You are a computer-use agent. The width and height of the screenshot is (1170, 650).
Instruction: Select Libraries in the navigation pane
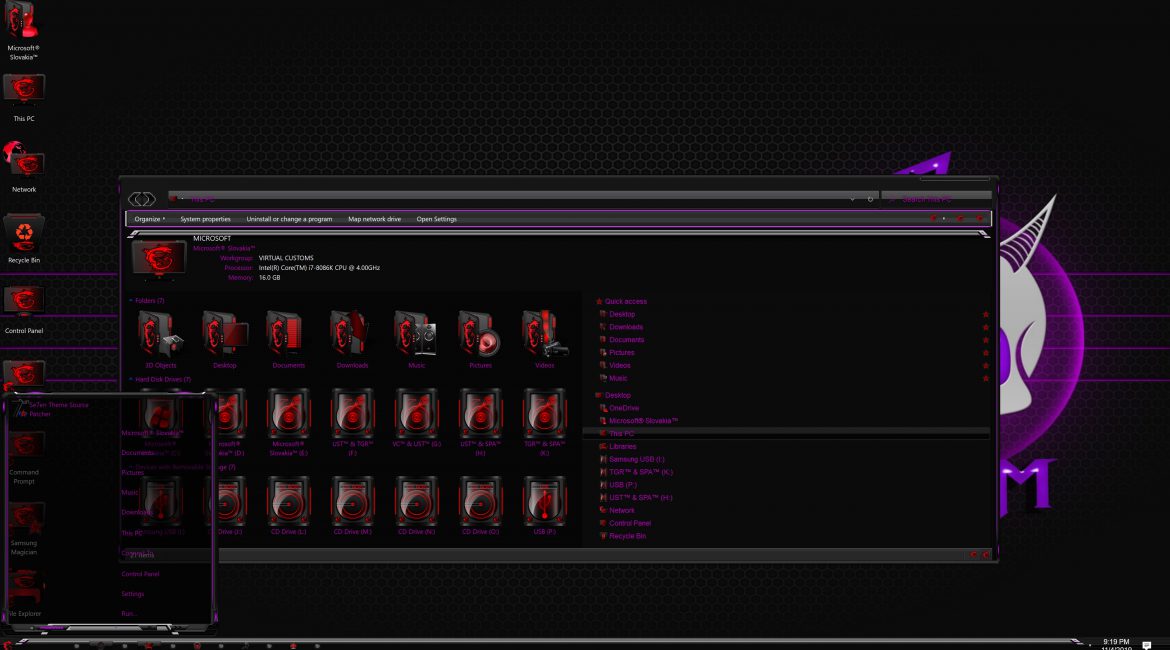622,446
